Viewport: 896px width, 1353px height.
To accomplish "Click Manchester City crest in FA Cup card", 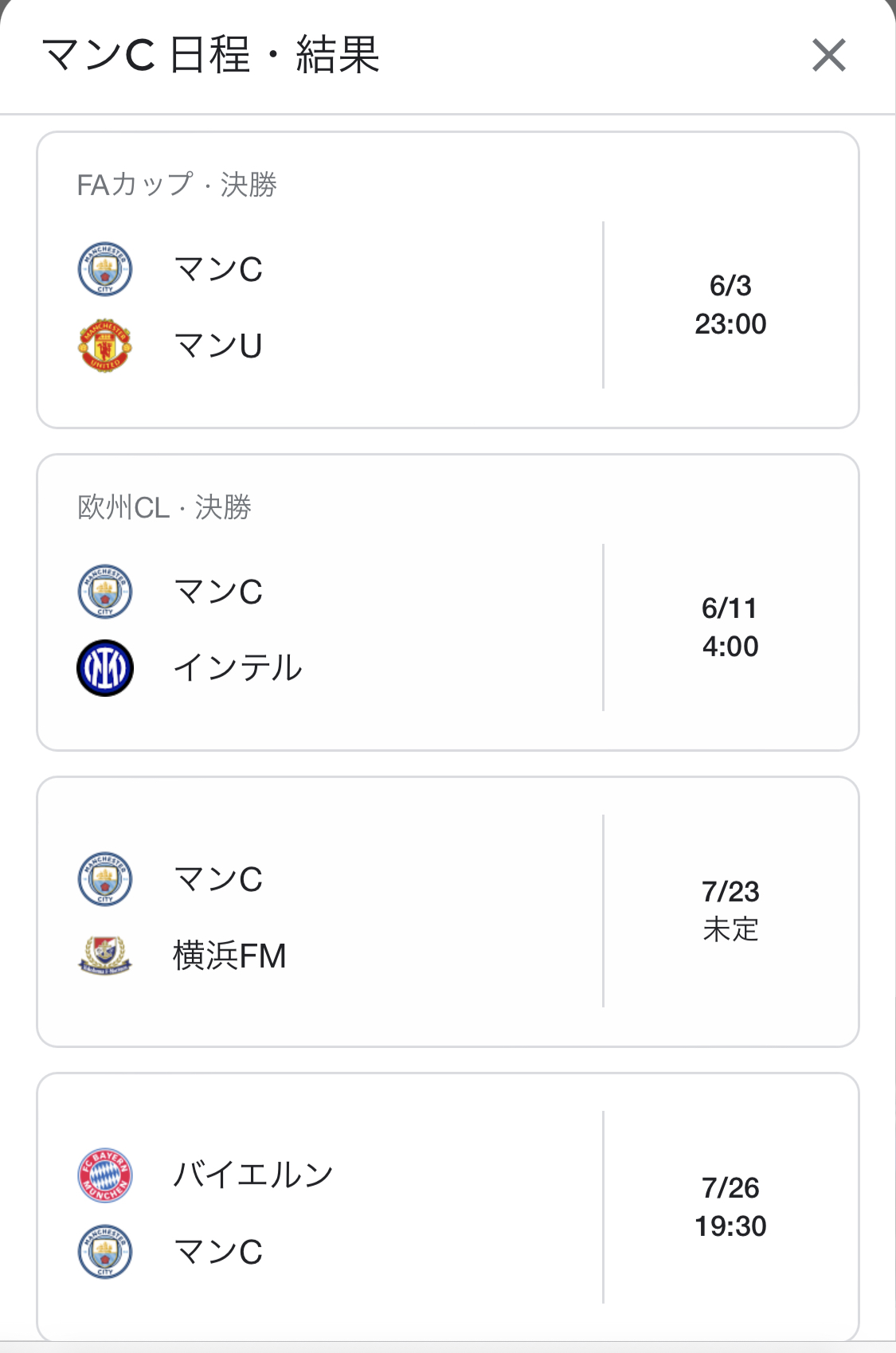I will coord(105,268).
